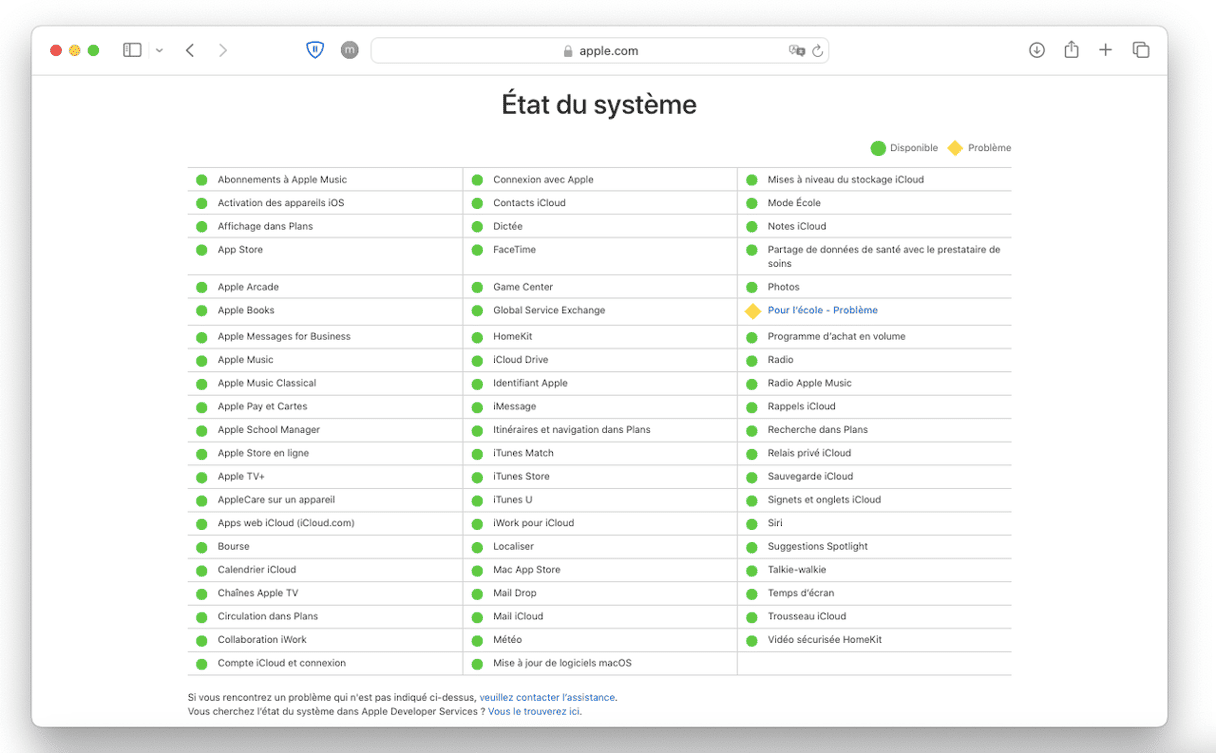This screenshot has width=1216, height=753.
Task: Show downloads with the download icon
Action: click(x=1037, y=50)
